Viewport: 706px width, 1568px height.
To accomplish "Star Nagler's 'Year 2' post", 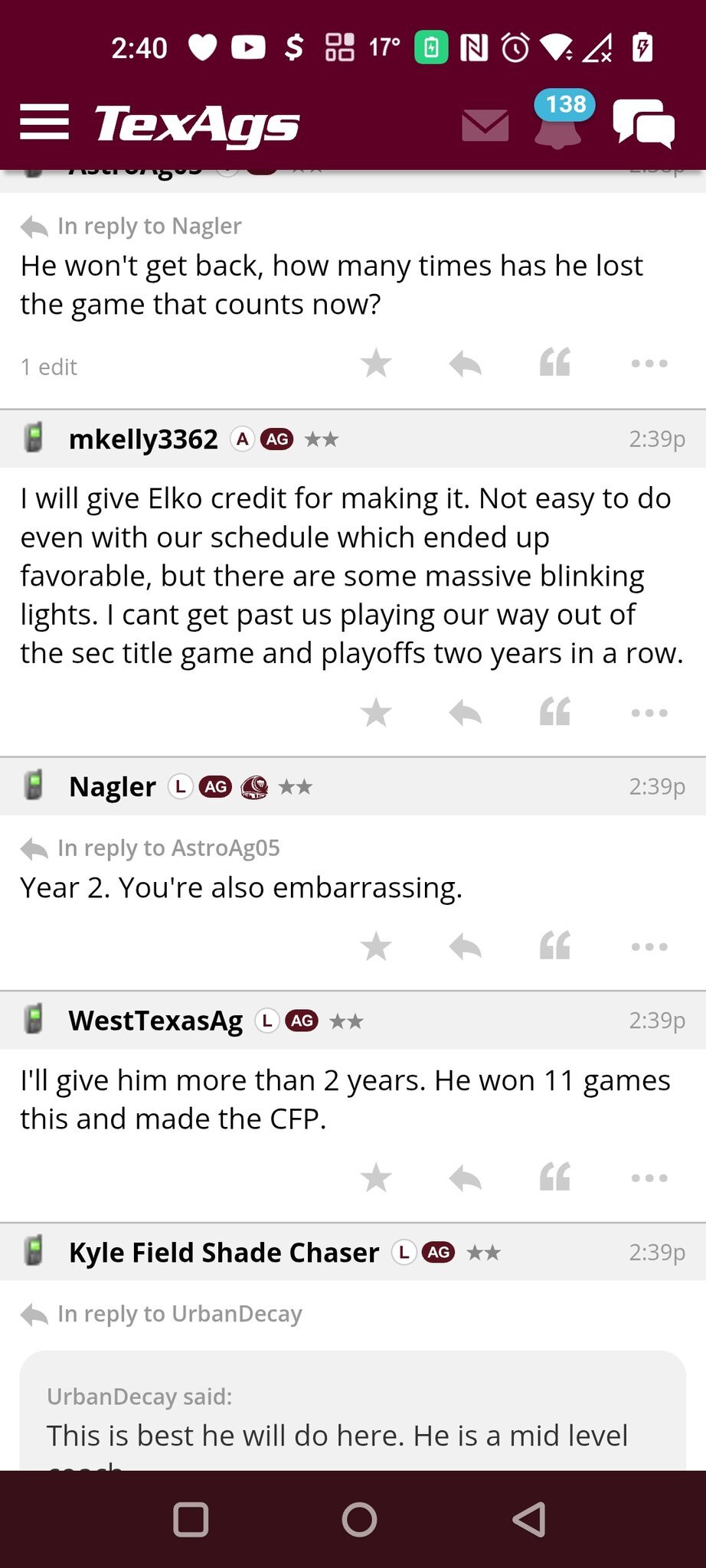I will point(376,947).
